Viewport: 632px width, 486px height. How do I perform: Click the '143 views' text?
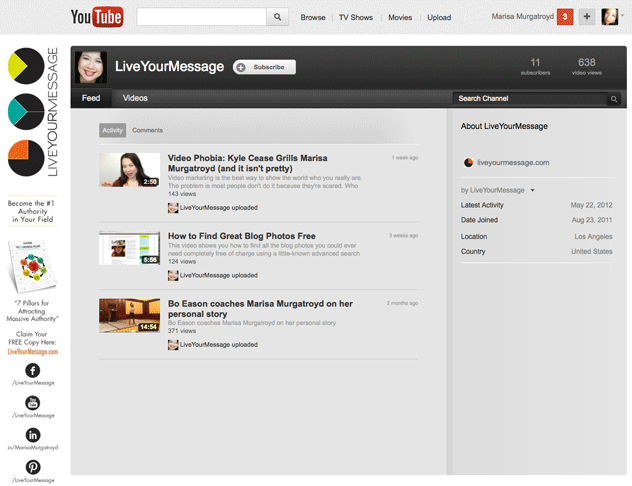coord(182,194)
